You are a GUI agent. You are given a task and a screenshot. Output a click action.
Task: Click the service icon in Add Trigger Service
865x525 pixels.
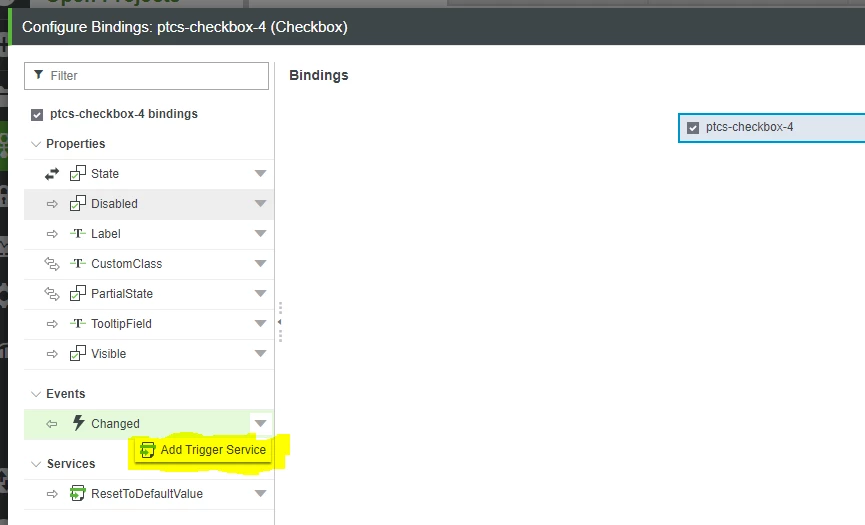[x=147, y=450]
